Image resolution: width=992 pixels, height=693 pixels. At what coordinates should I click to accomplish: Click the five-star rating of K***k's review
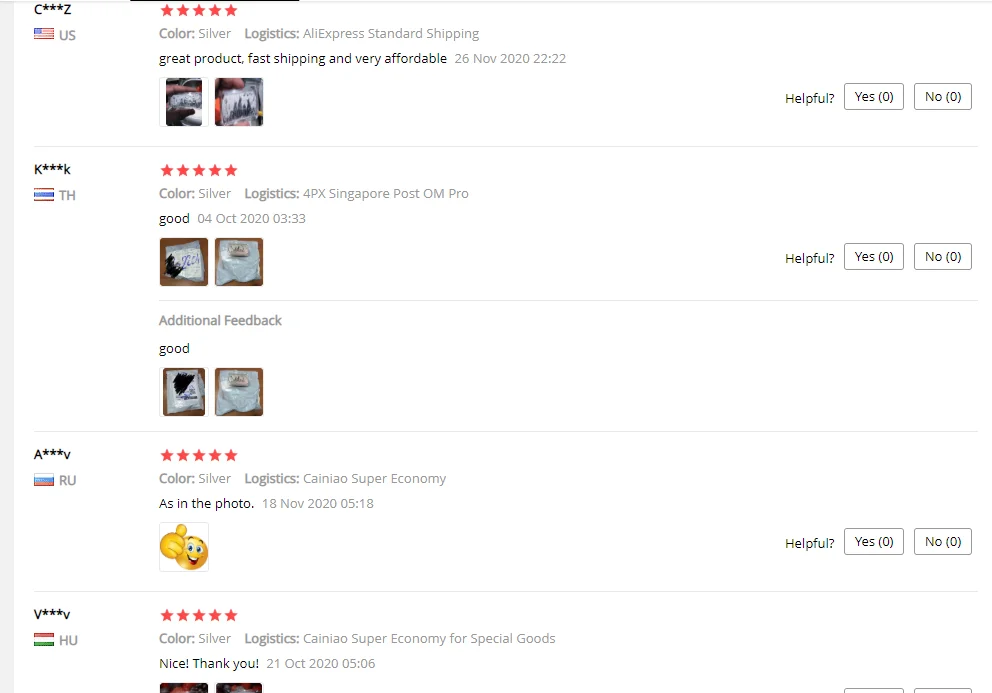click(199, 170)
